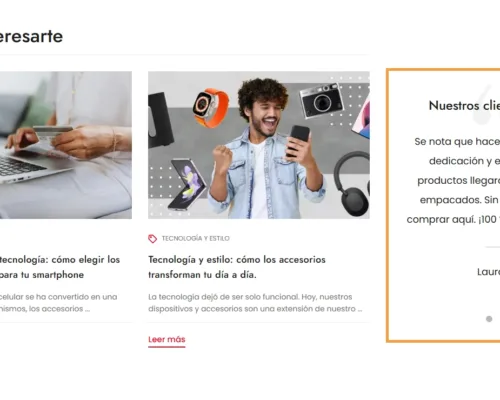The width and height of the screenshot is (500, 400).
Task: Open 'Tecnología y estilo: cómo los accesorios' article title
Action: (237, 267)
